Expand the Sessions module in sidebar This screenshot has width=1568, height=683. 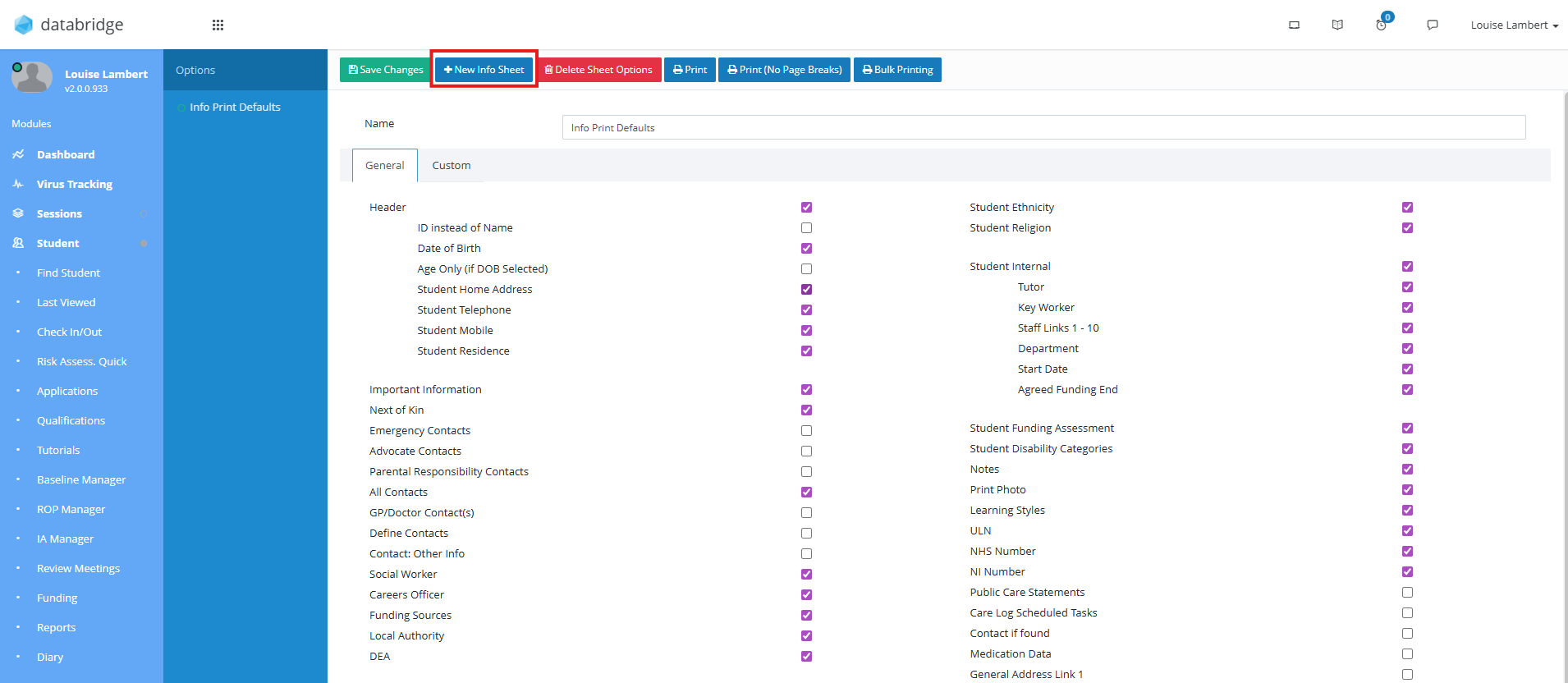click(59, 213)
